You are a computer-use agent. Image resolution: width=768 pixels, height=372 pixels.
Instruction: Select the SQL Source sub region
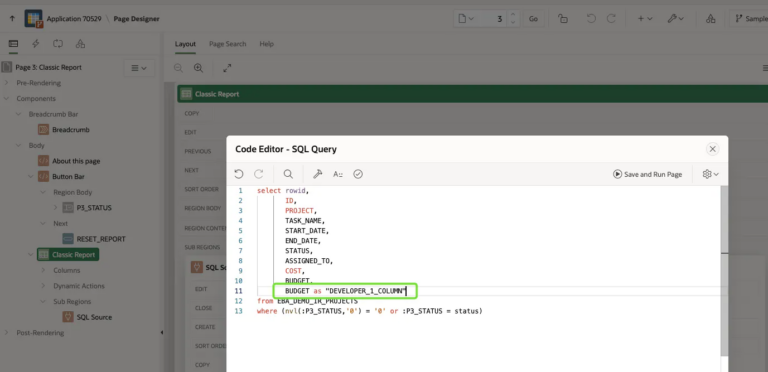point(94,317)
